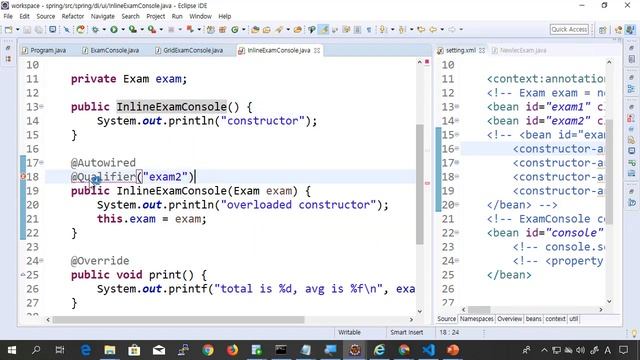Expand the Debug configurations dropdown
The width and height of the screenshot is (640, 360).
tap(104, 29)
